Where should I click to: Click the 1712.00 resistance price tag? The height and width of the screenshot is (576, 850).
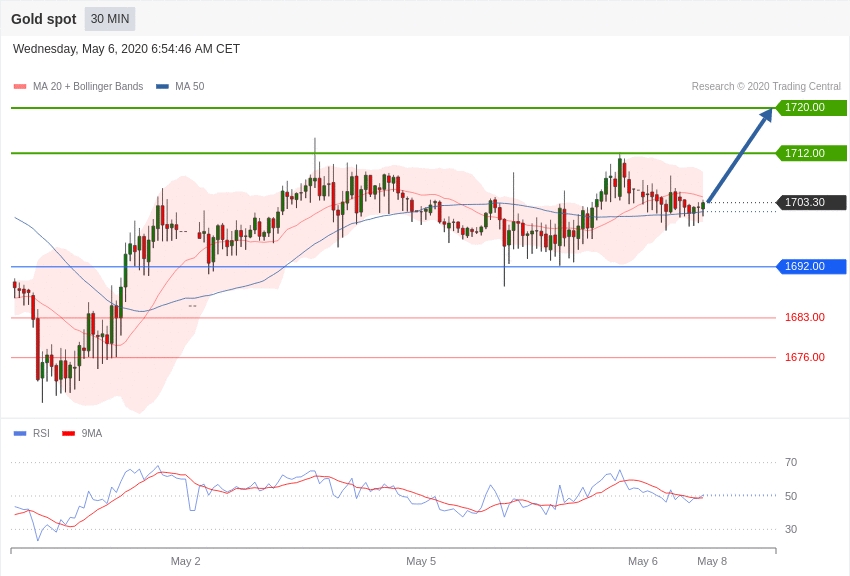point(812,153)
